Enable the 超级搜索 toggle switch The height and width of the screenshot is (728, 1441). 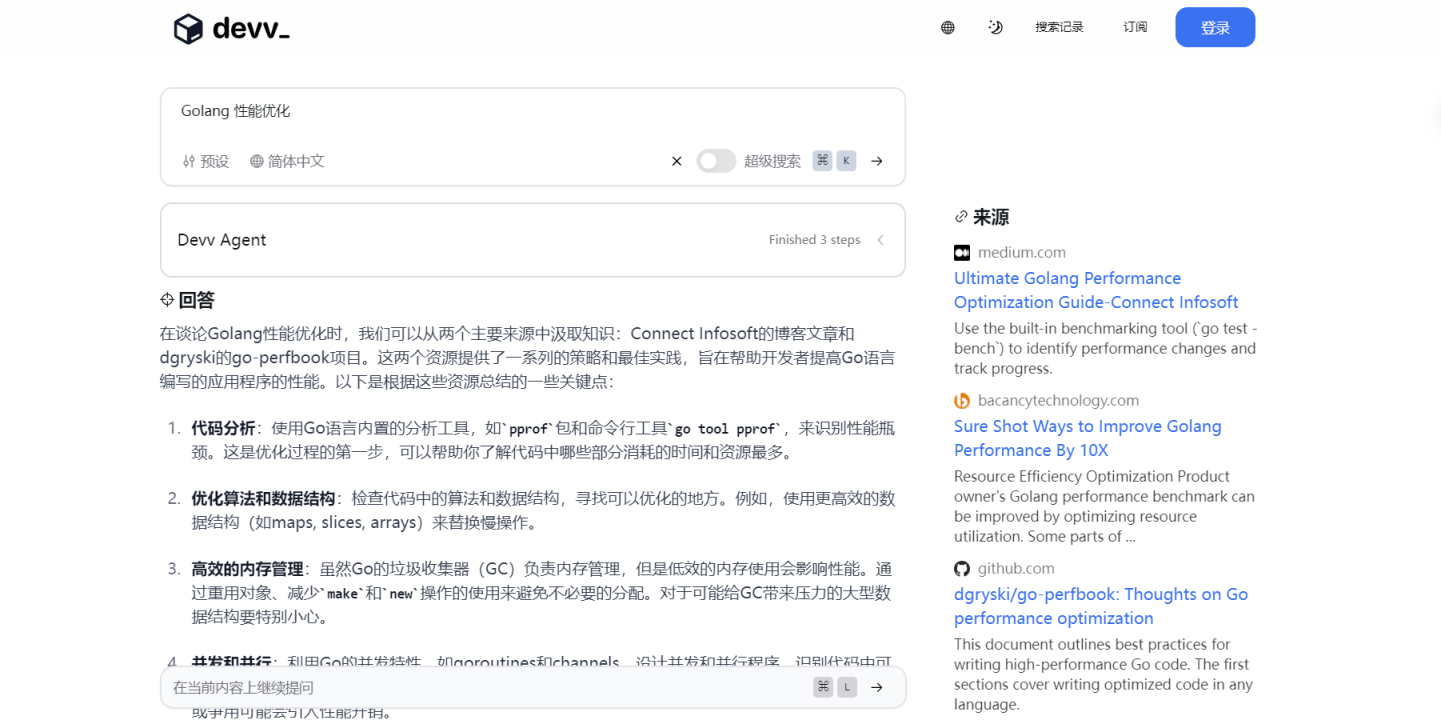pyautogui.click(x=716, y=161)
